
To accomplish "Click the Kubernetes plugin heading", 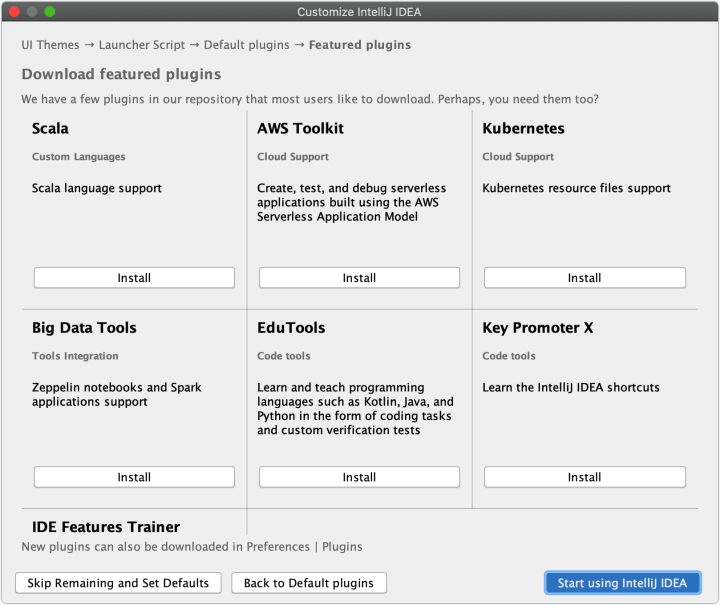I will 523,129.
